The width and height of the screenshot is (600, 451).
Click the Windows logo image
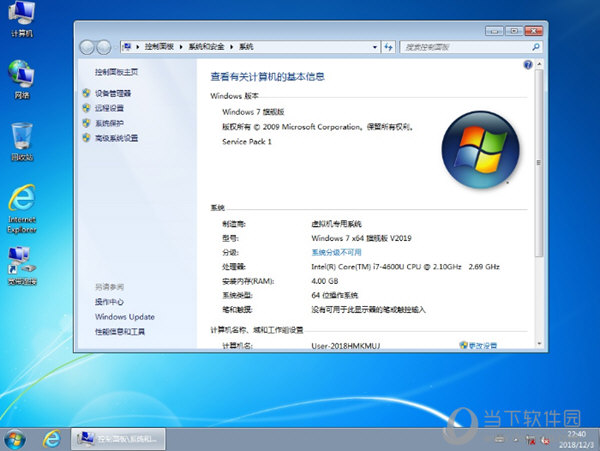click(481, 150)
